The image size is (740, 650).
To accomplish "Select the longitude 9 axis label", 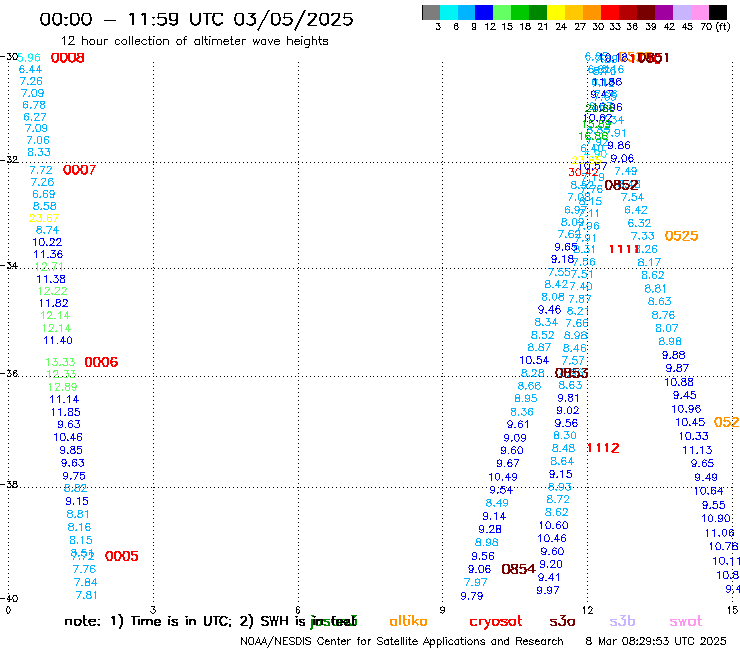I will 442,610.
